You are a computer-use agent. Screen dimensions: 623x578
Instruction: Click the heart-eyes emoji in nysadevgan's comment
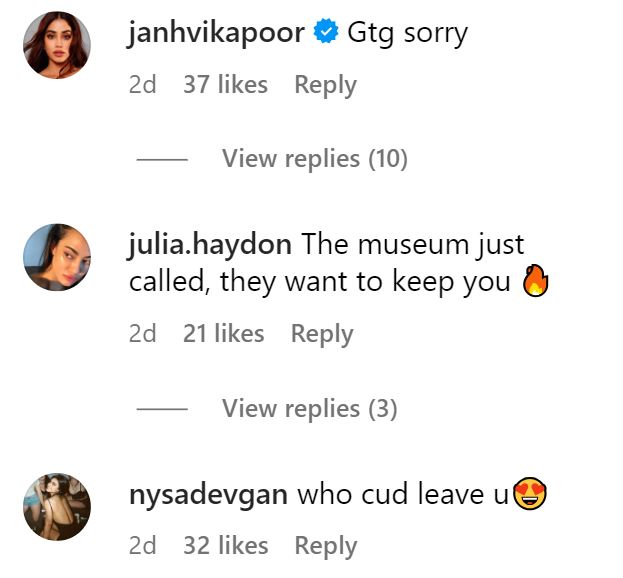pyautogui.click(x=530, y=493)
